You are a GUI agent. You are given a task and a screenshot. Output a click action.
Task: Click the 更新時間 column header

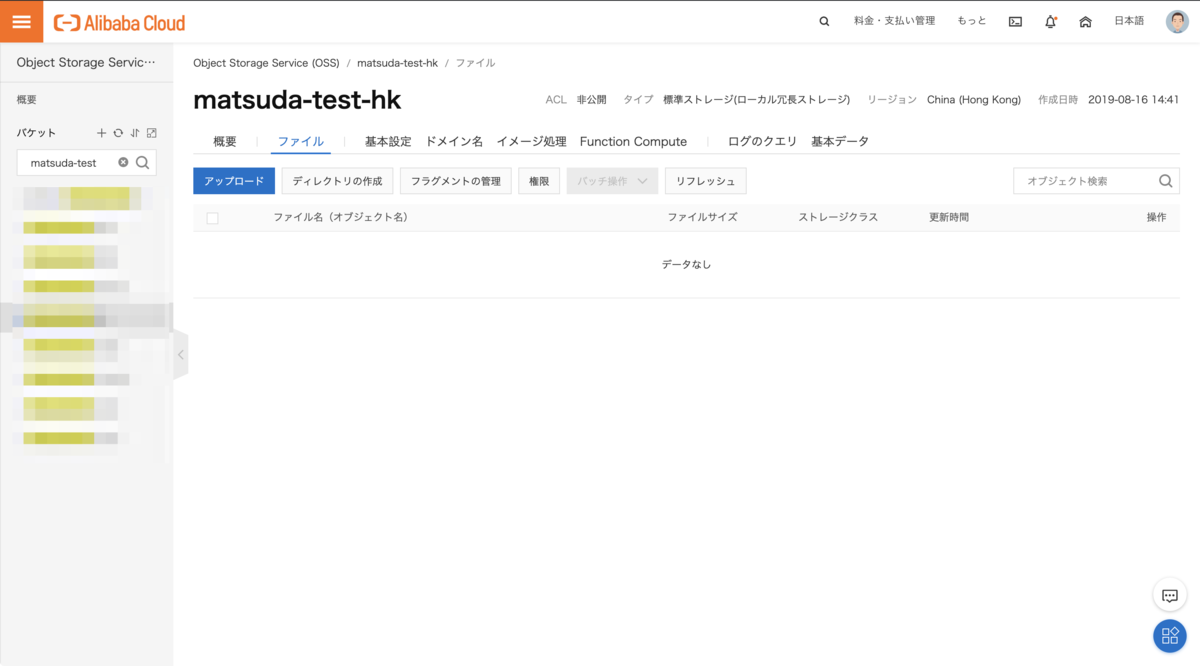pos(949,217)
